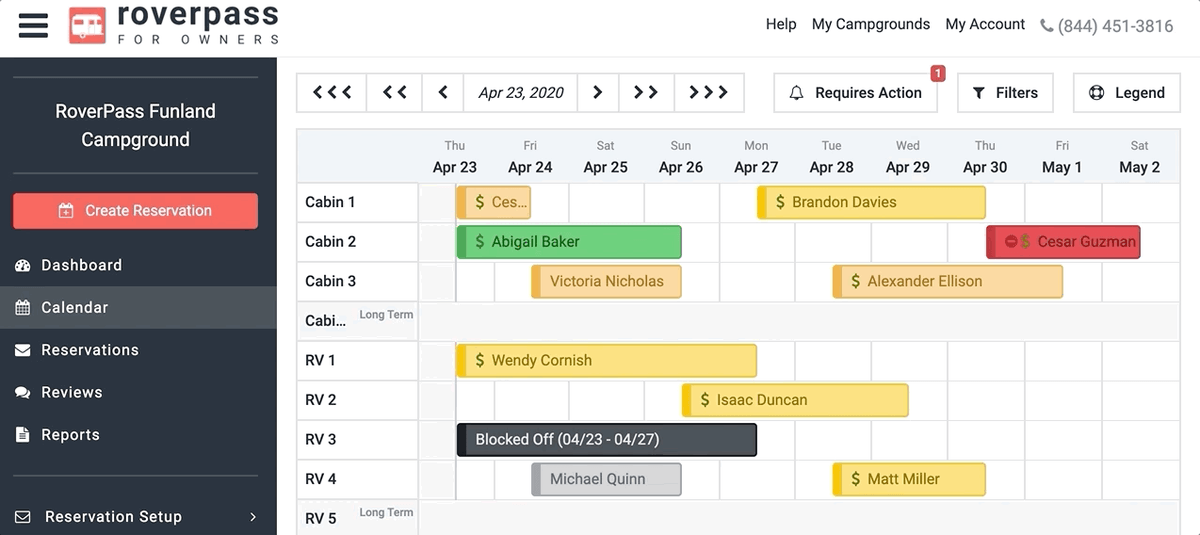
Task: Click the red notification badge showing 1
Action: coord(938,73)
